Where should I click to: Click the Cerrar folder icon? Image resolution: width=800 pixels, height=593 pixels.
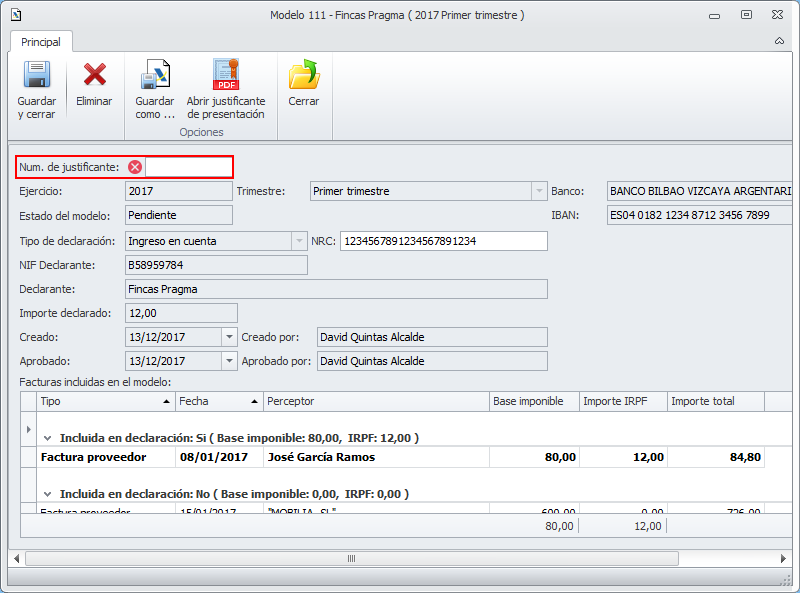pos(303,76)
